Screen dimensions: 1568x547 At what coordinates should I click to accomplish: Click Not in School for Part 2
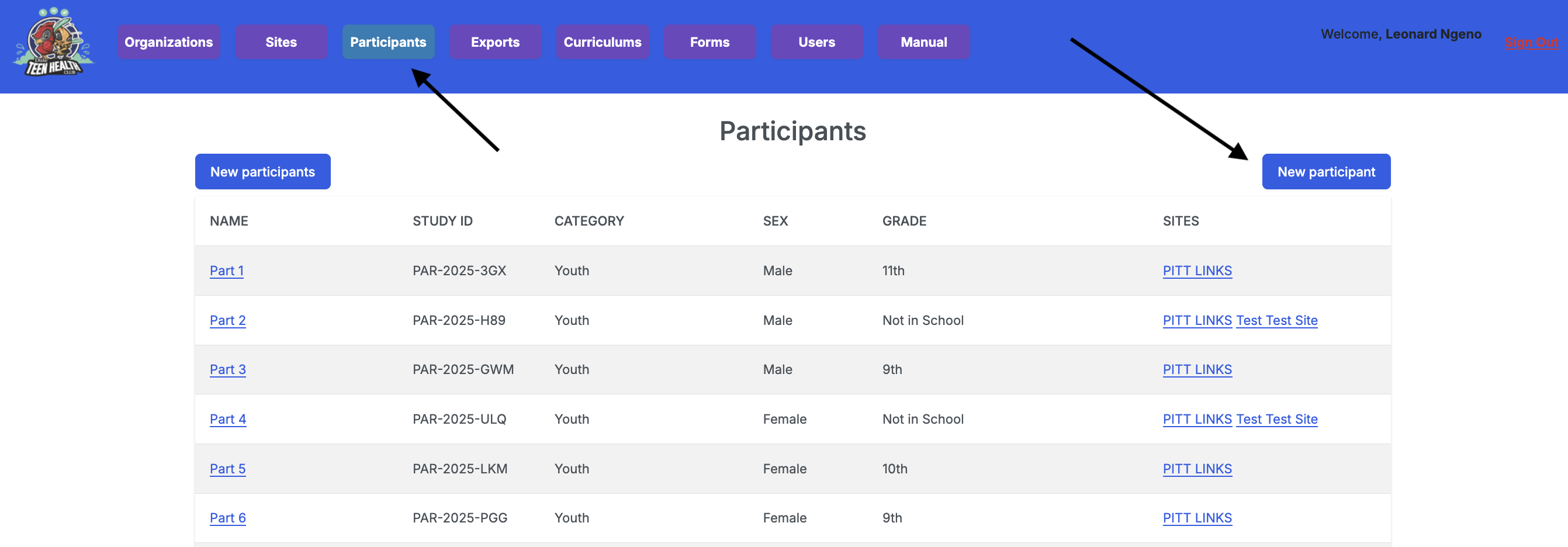[923, 320]
